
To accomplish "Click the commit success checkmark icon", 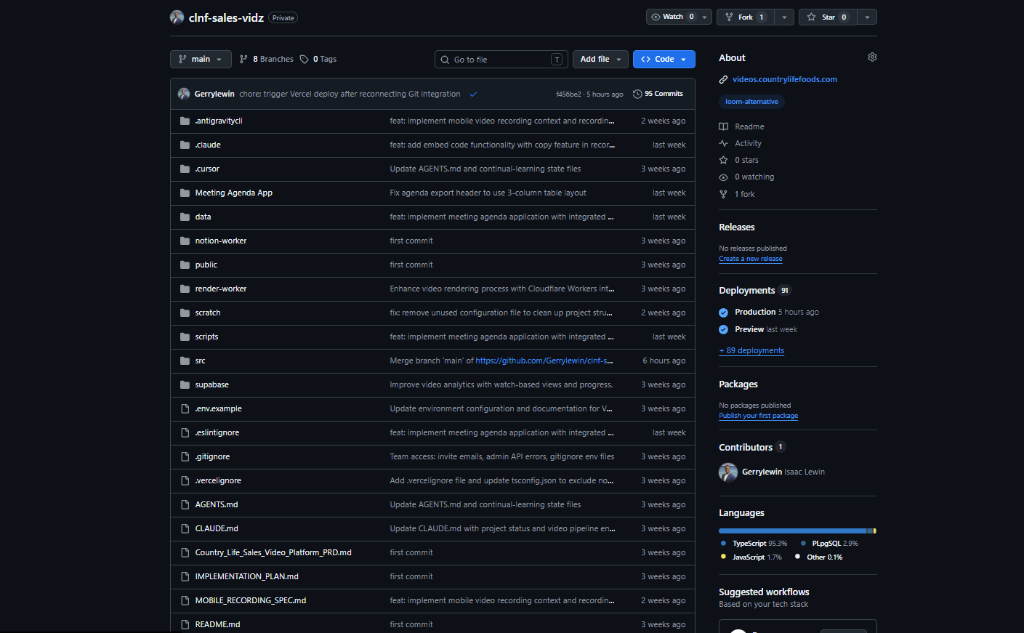I will pos(473,94).
